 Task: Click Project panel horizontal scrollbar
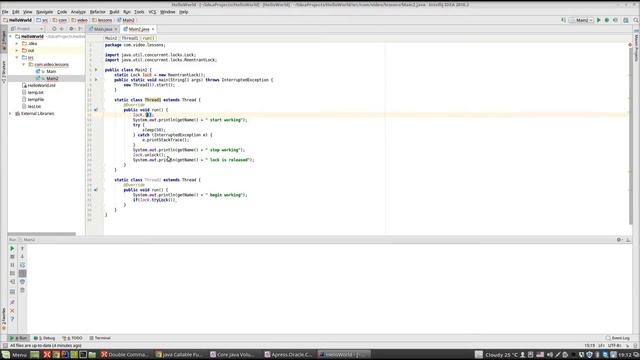coord(42,234)
